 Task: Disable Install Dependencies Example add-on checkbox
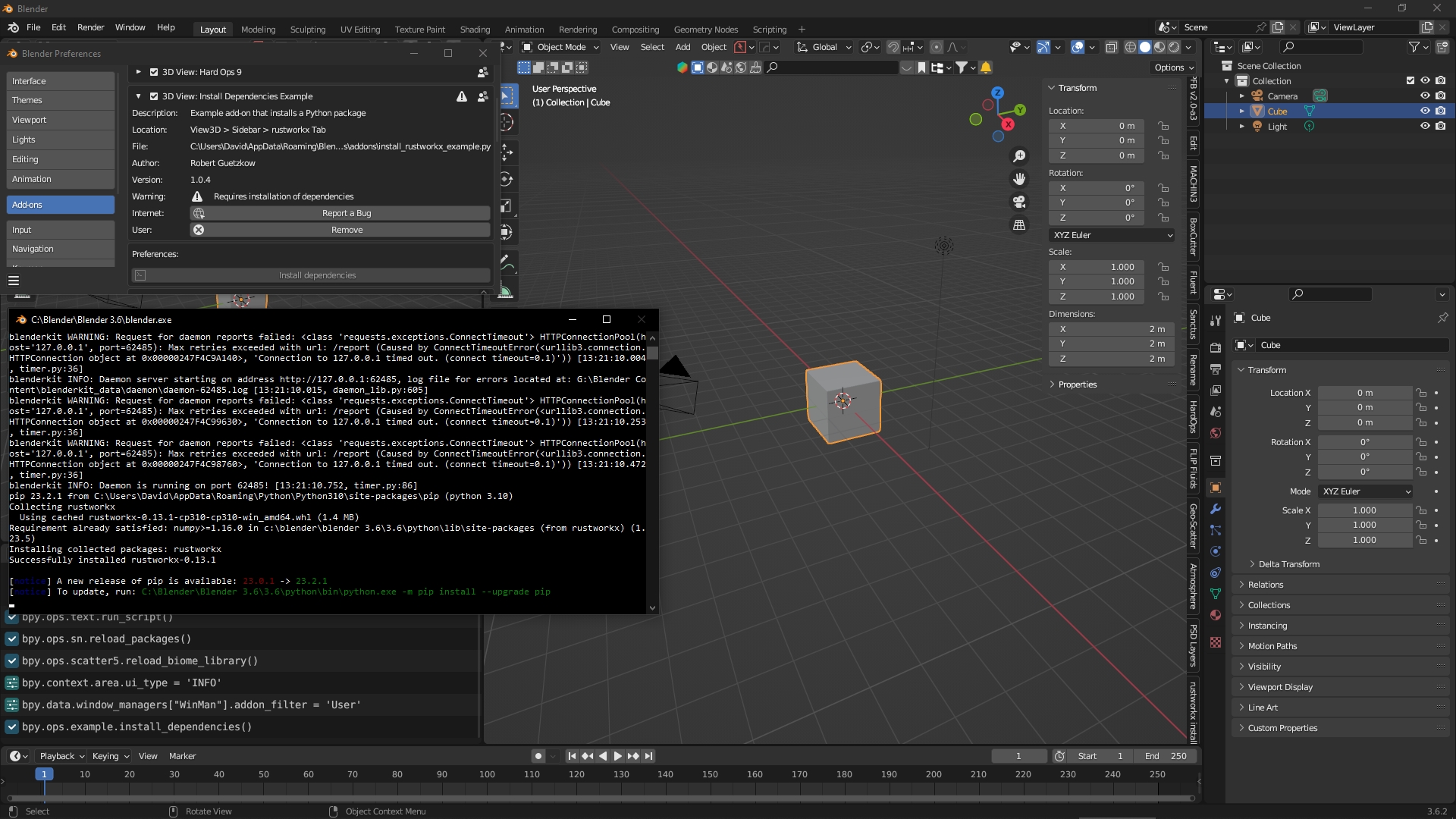pos(154,96)
